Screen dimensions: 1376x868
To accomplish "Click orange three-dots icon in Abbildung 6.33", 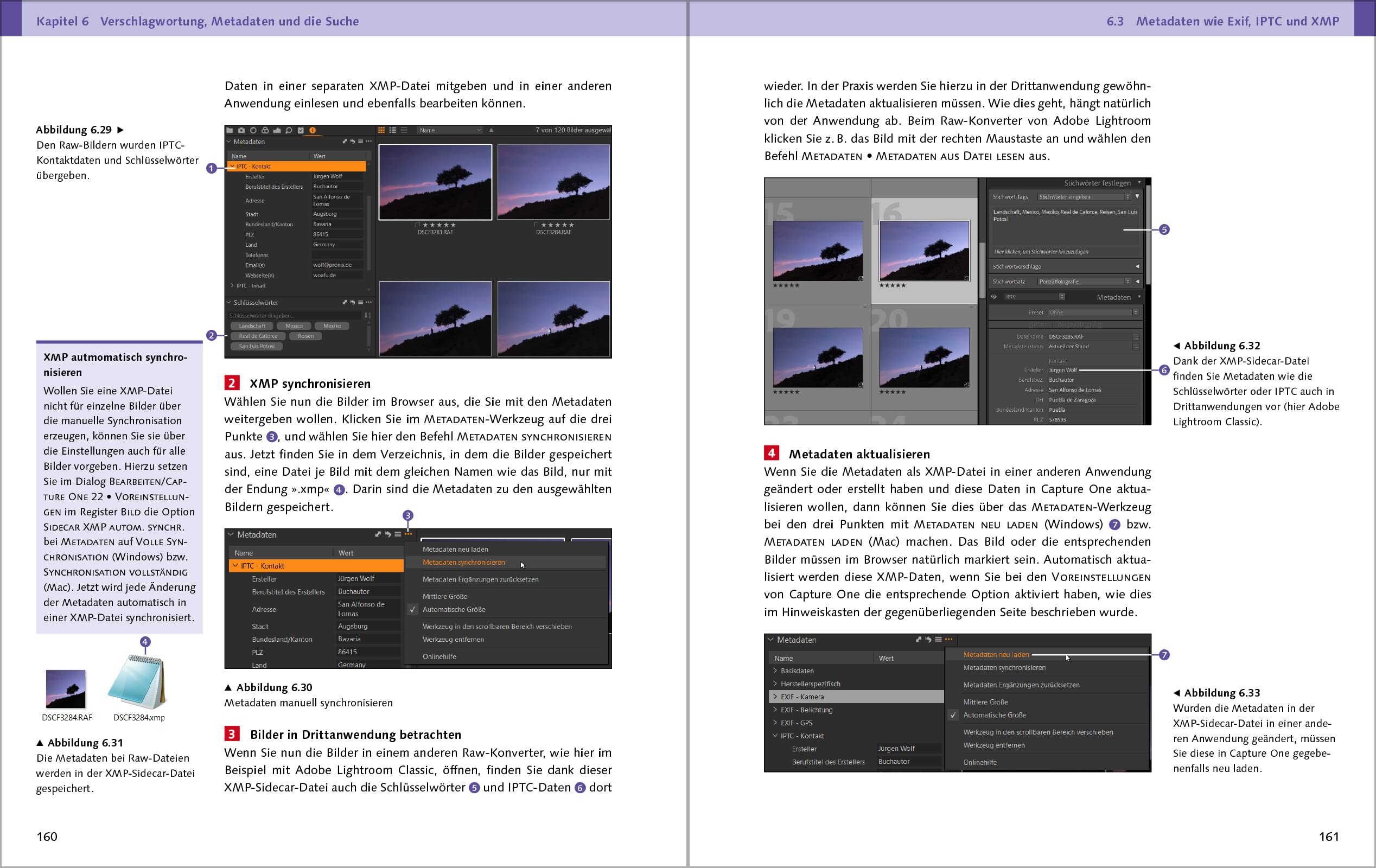I will [x=948, y=640].
